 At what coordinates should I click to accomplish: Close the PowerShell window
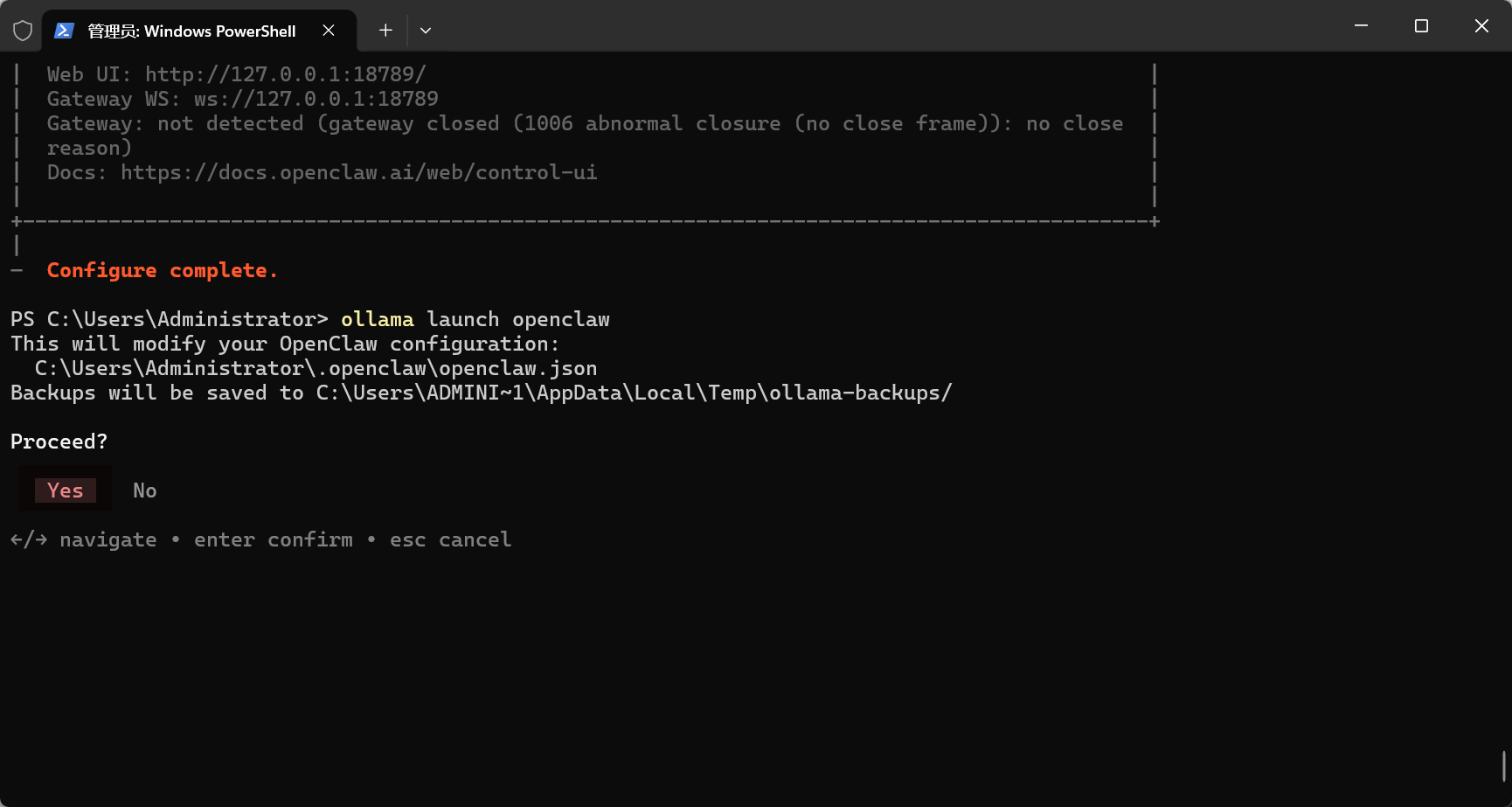click(x=1481, y=26)
